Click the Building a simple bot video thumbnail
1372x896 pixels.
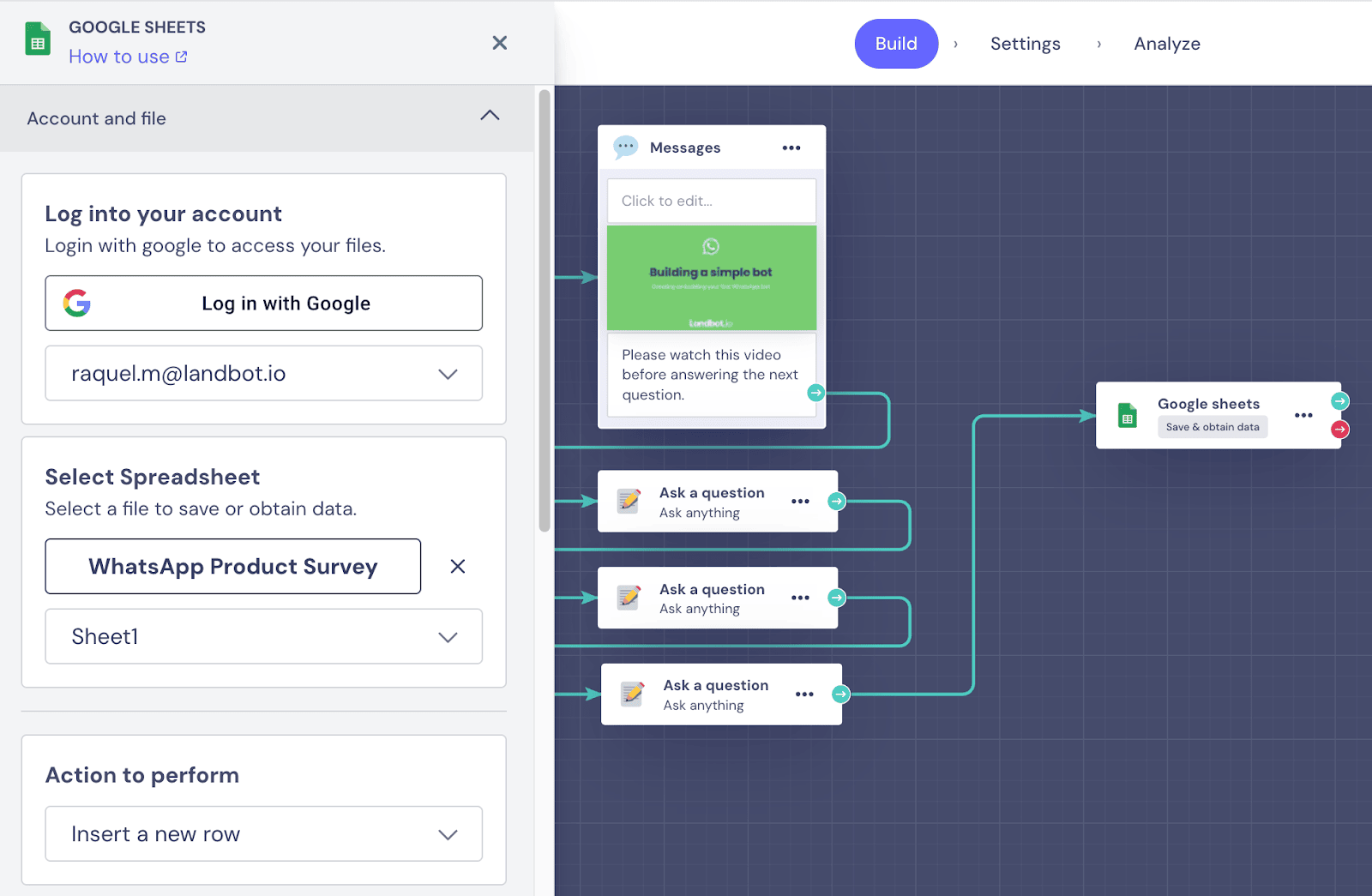coord(711,278)
